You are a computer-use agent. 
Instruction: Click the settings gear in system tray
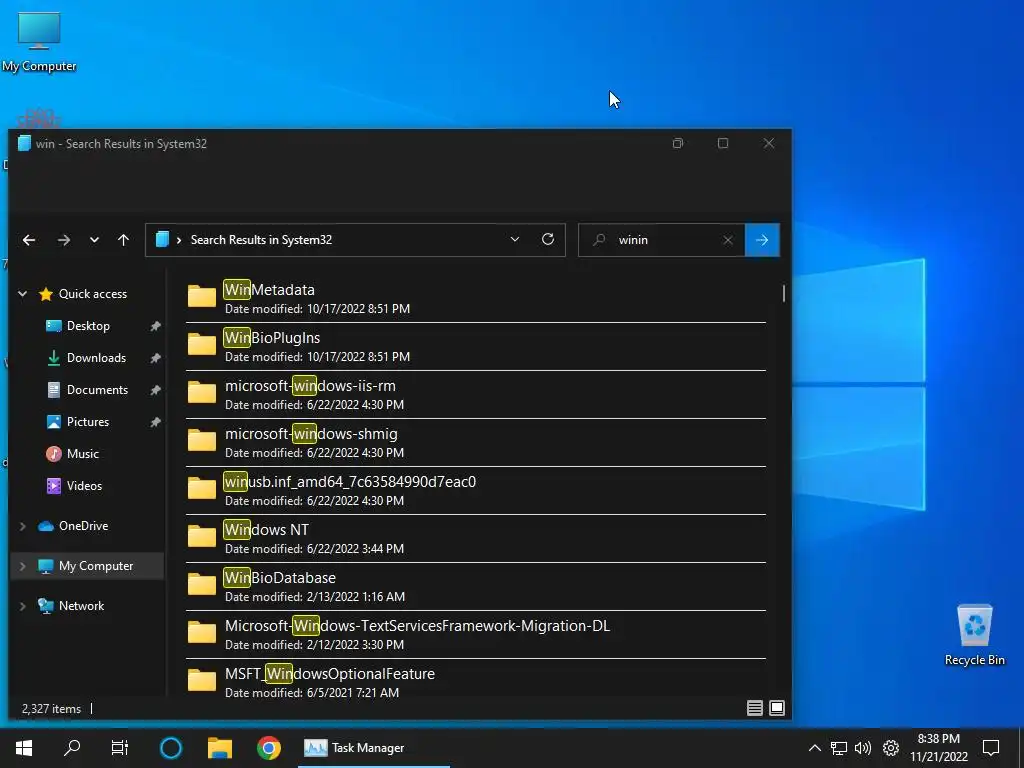[891, 748]
